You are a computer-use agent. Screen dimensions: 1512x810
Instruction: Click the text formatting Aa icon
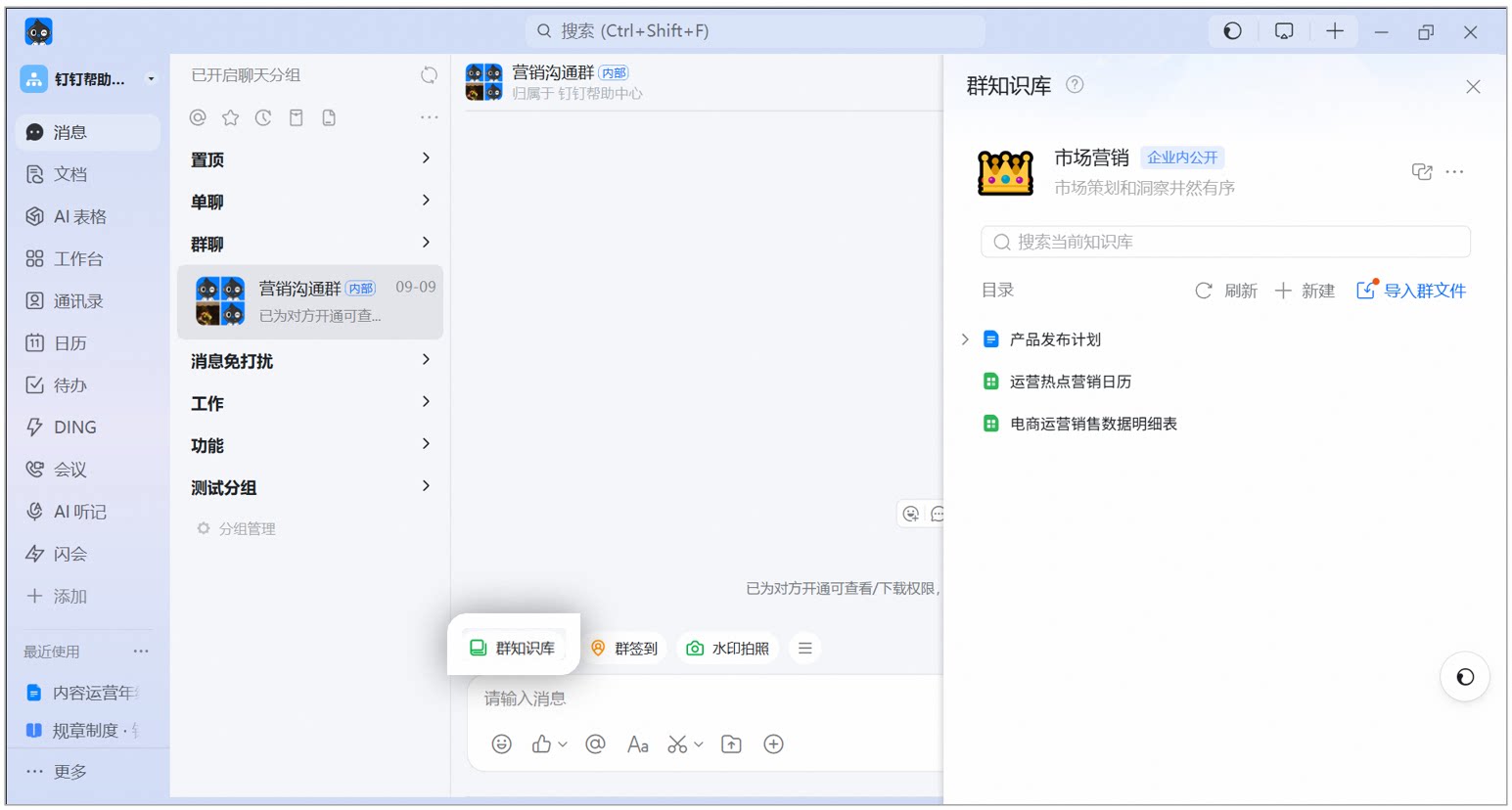point(638,744)
